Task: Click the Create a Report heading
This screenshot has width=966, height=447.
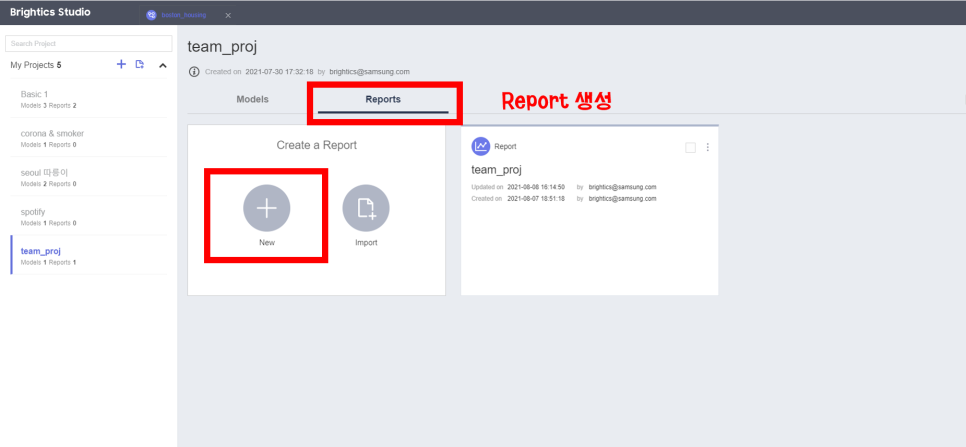Action: coord(317,145)
